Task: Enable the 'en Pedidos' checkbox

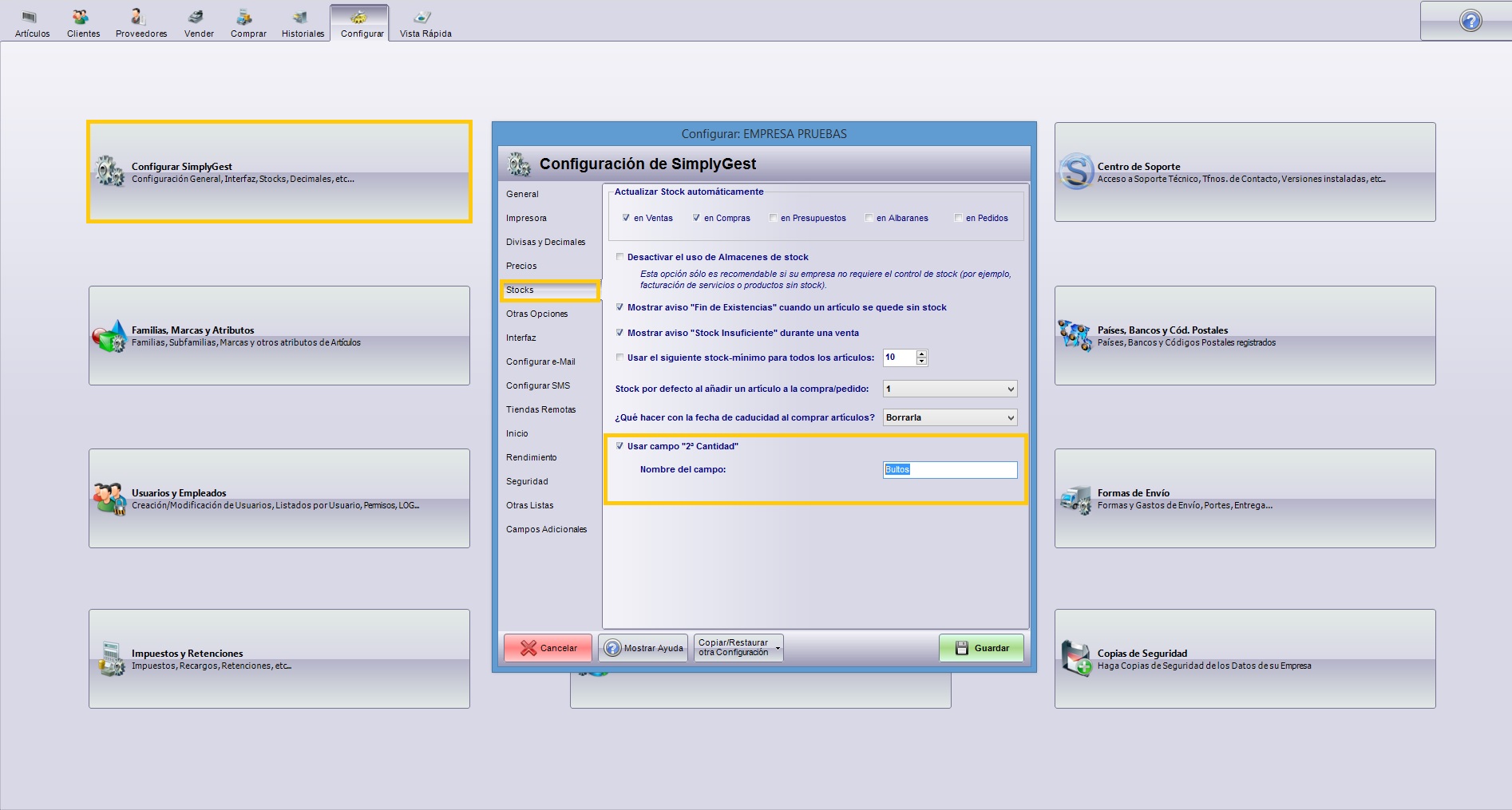Action: pyautogui.click(x=958, y=218)
